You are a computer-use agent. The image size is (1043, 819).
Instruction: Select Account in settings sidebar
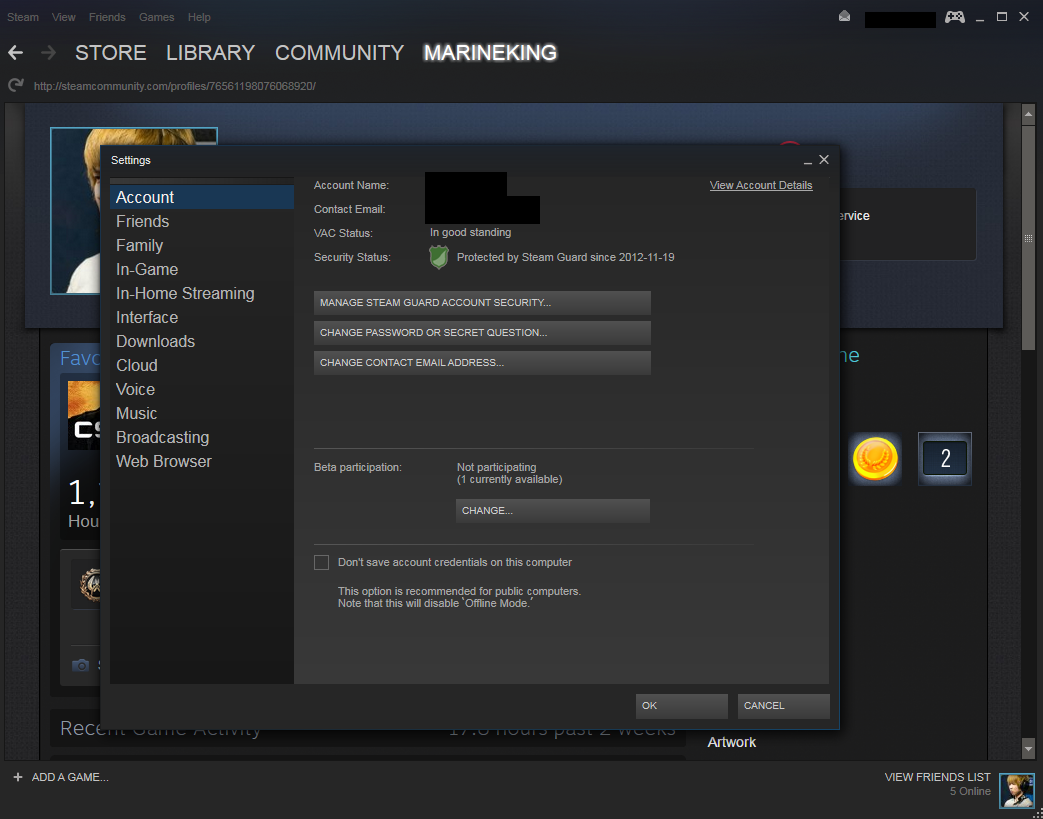click(x=202, y=197)
